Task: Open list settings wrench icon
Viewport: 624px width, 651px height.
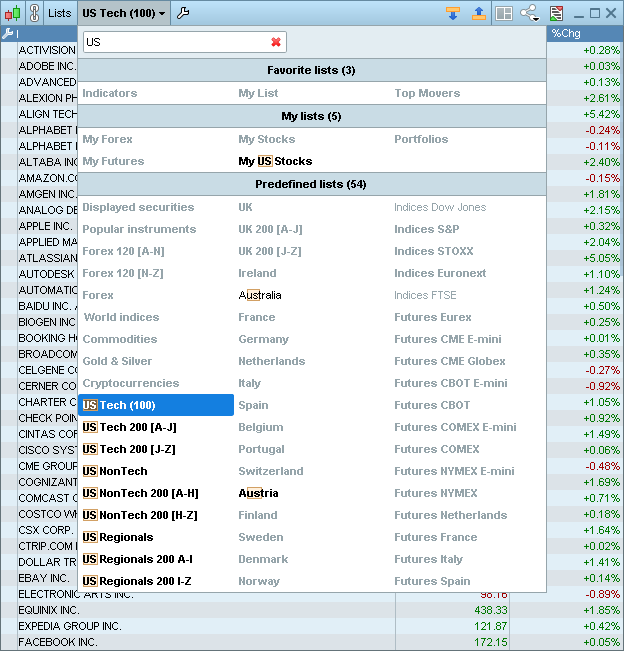Action: pos(182,13)
